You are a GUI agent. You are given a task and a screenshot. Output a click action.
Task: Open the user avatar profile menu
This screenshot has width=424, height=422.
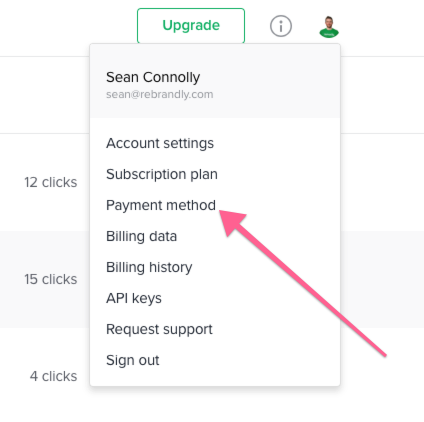pos(329,27)
